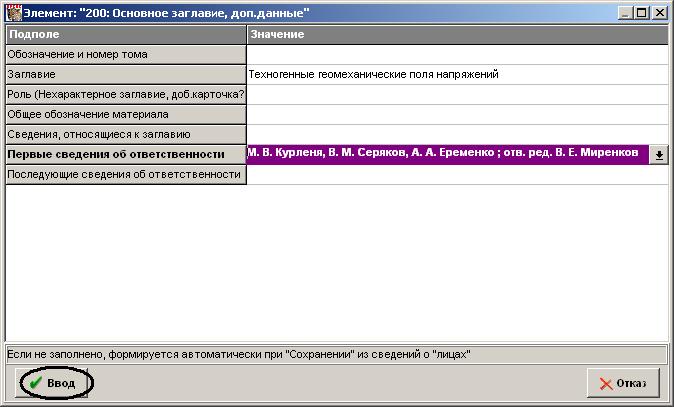Image resolution: width=674 pixels, height=407 pixels.
Task: Click the Роль subfield row label
Action: (x=125, y=94)
